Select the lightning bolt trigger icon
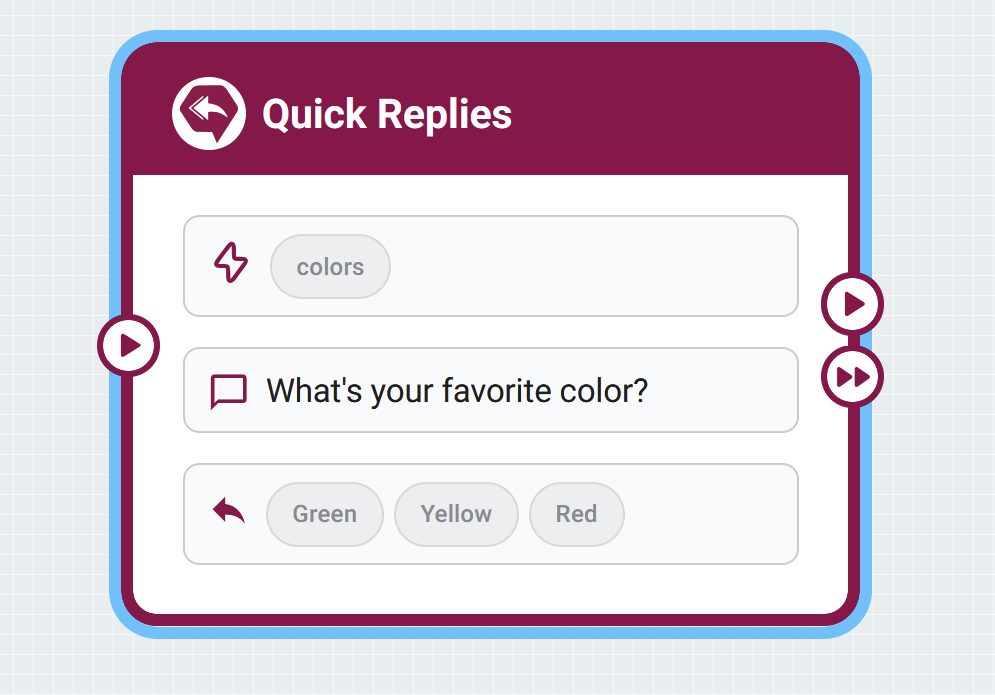Image resolution: width=995 pixels, height=695 pixels. pos(231,262)
